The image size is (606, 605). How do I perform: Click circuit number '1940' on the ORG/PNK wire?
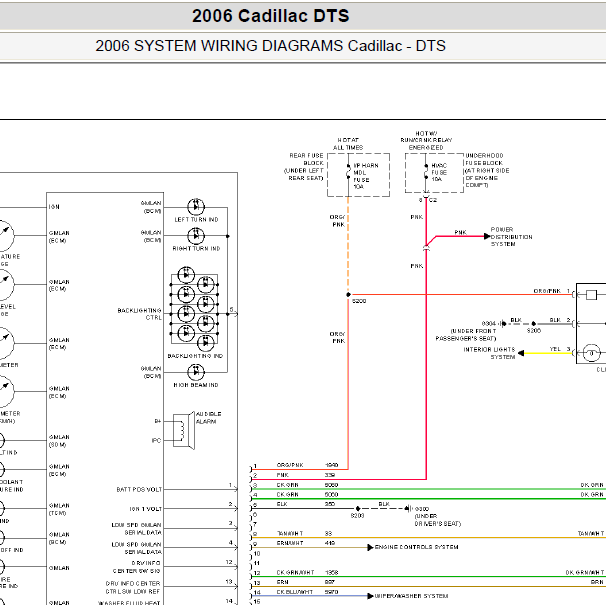(x=332, y=465)
